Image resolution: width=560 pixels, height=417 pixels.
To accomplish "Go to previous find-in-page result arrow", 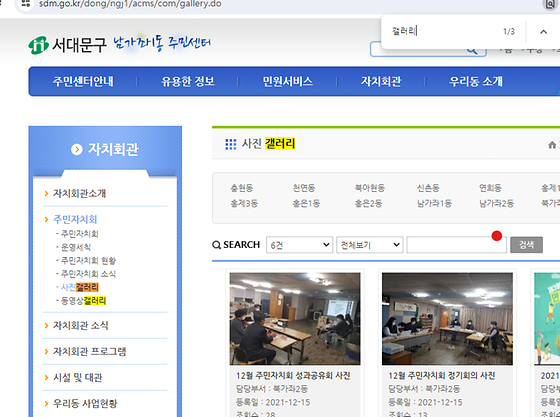I will coord(543,32).
